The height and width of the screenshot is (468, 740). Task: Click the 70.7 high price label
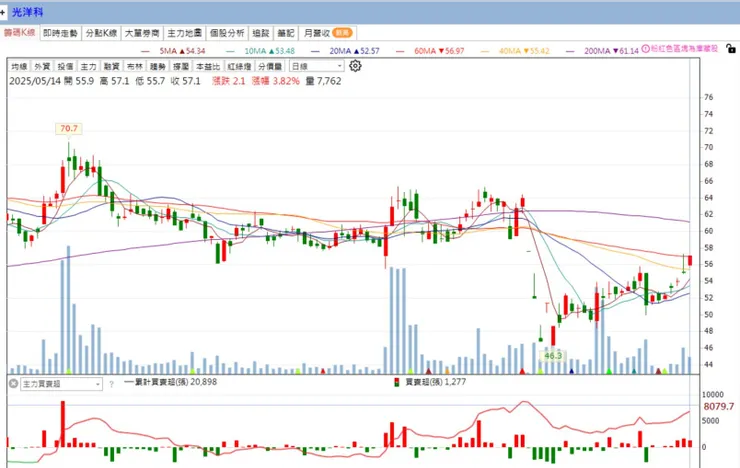click(x=68, y=128)
